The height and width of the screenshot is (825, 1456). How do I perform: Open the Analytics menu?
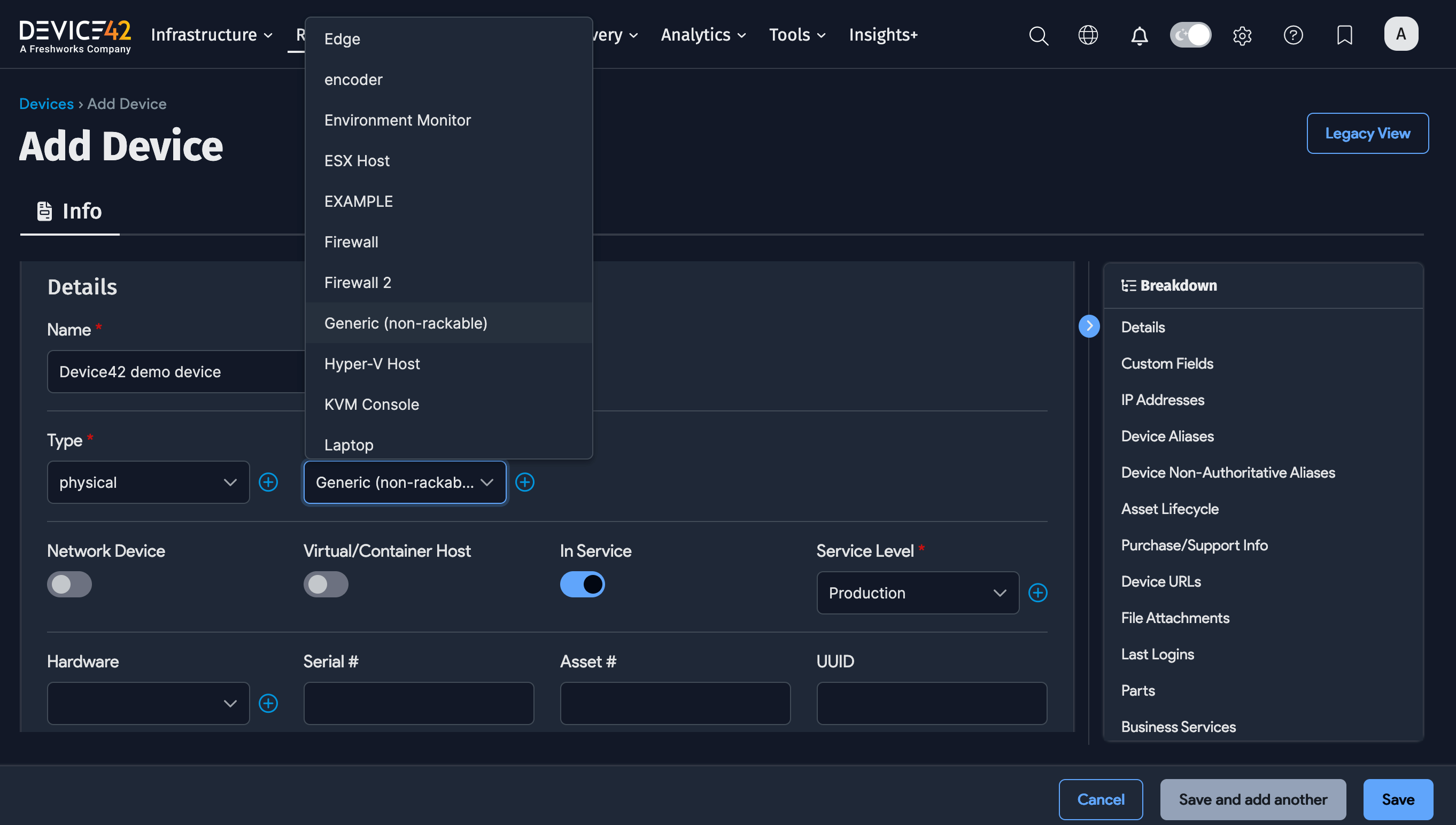click(x=703, y=35)
